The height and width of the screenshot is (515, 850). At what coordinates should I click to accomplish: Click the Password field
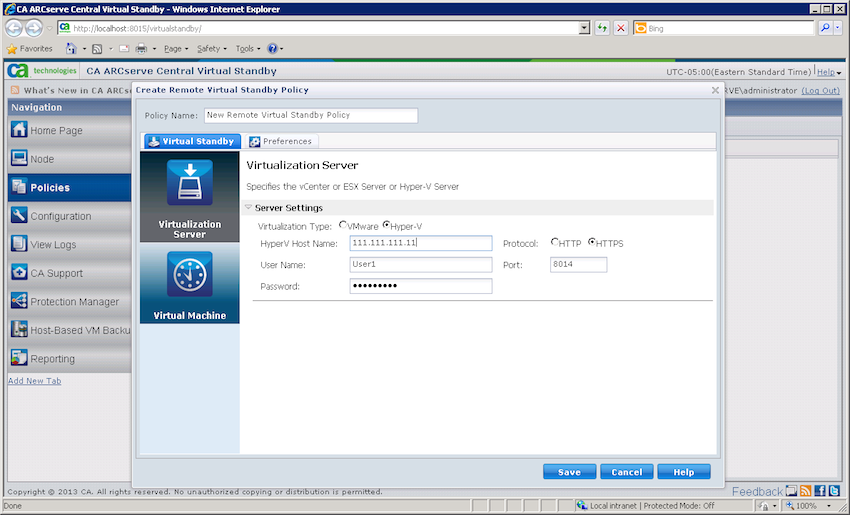click(421, 286)
